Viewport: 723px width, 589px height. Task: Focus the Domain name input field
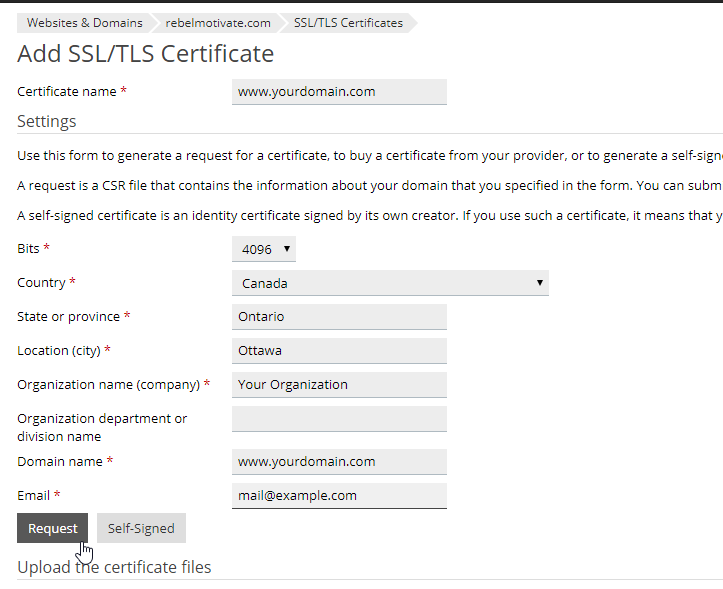coord(339,462)
